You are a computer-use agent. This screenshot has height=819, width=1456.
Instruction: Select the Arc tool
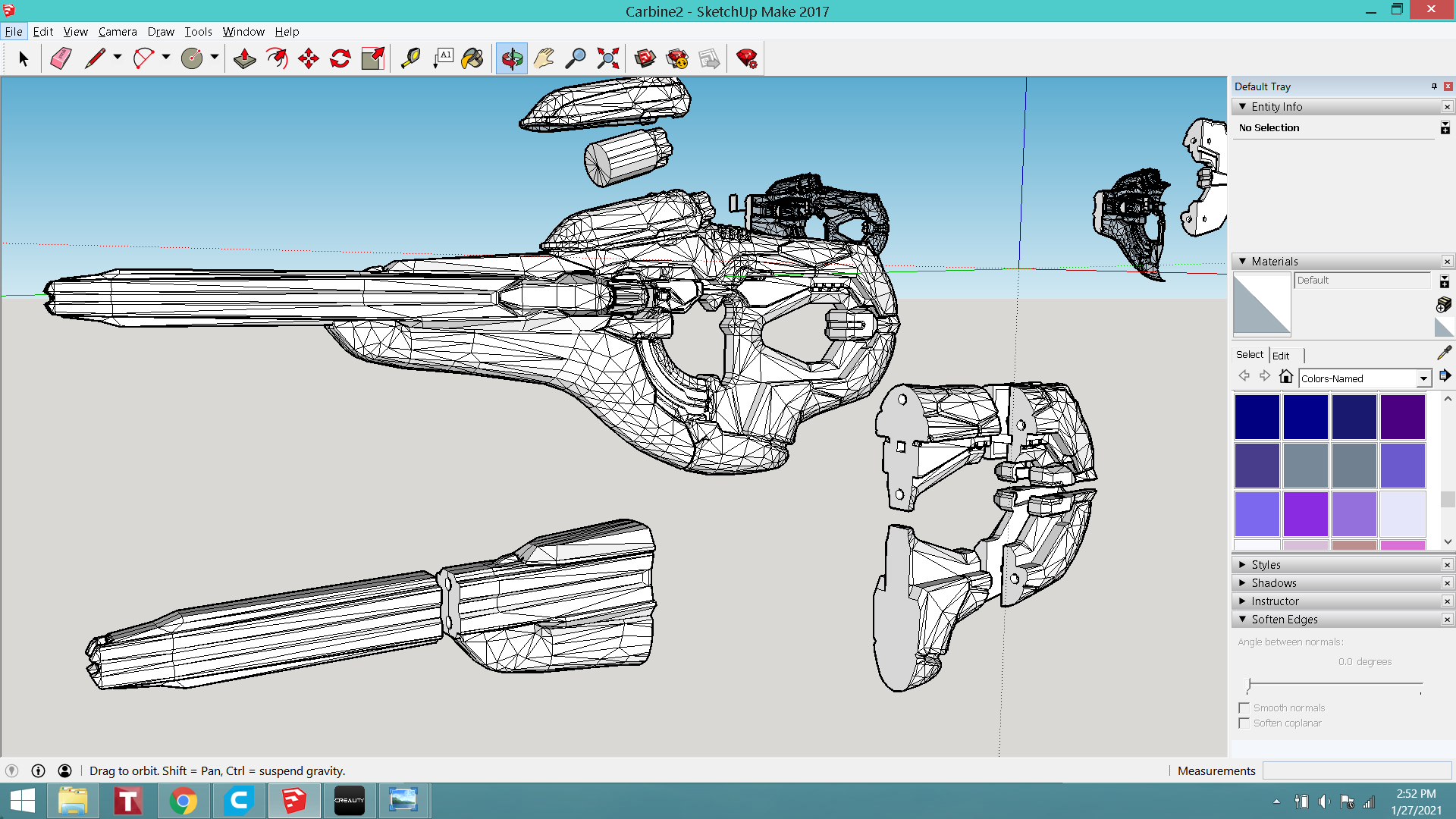143,58
